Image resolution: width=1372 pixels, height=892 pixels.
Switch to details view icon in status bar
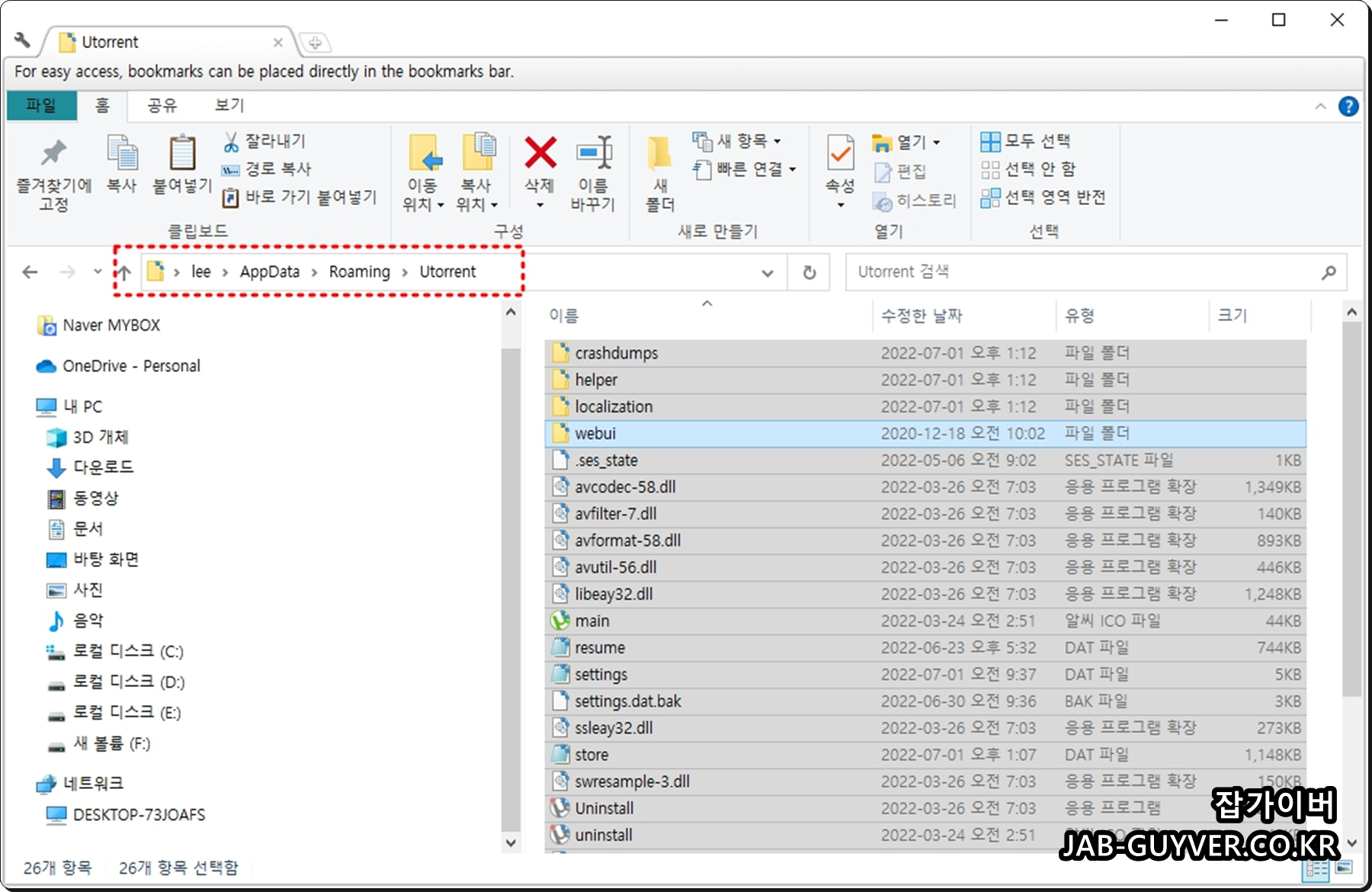coord(1316,868)
